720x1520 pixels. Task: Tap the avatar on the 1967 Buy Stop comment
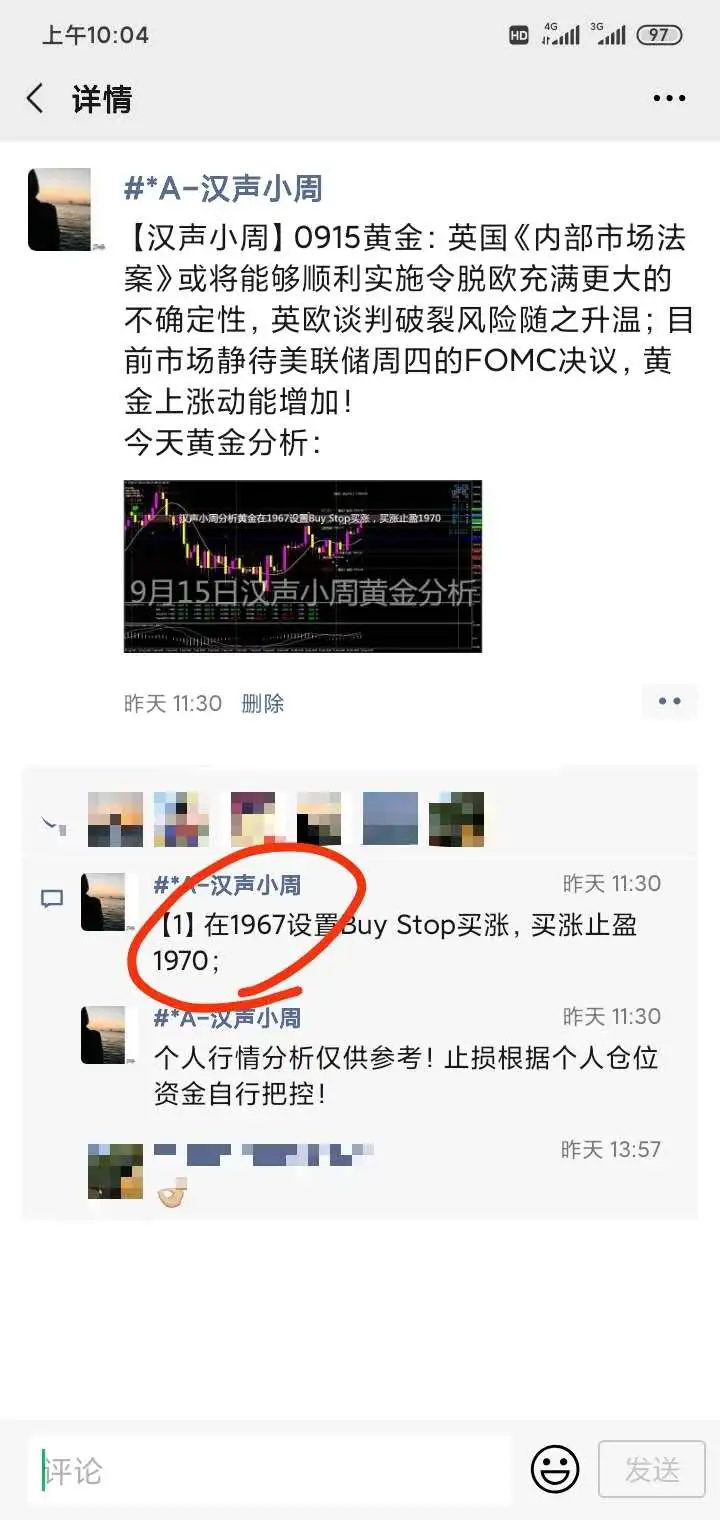pos(103,902)
